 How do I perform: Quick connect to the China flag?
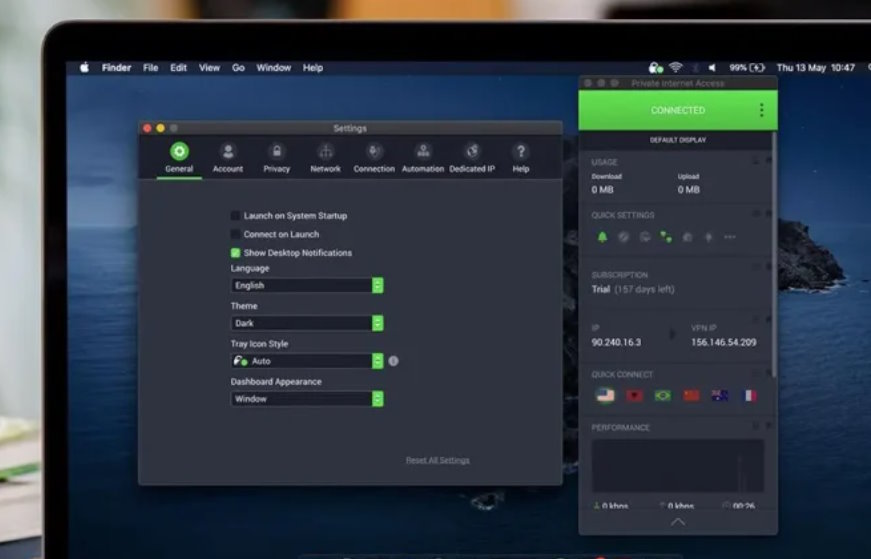(x=692, y=396)
